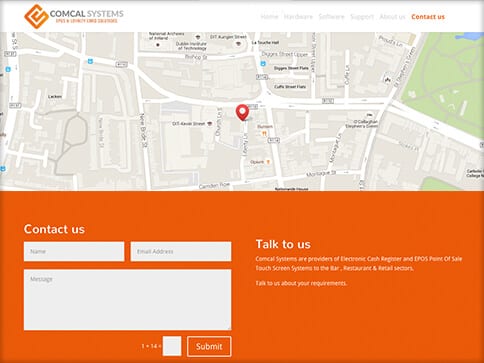Open the Hardware menu item

coord(298,17)
